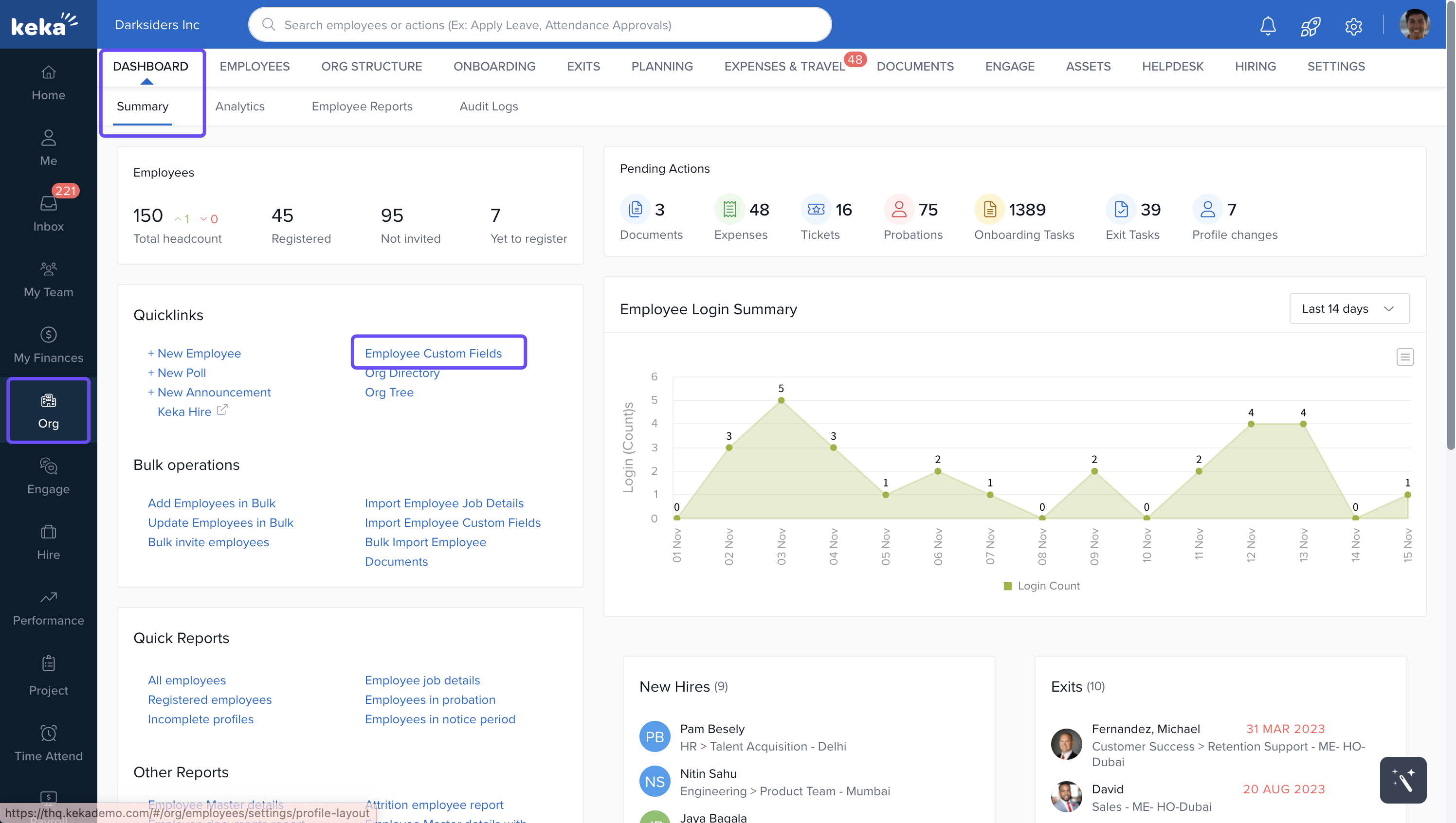Toggle Login Count legend series
Viewport: 1456px width, 823px height.
pyautogui.click(x=1041, y=586)
